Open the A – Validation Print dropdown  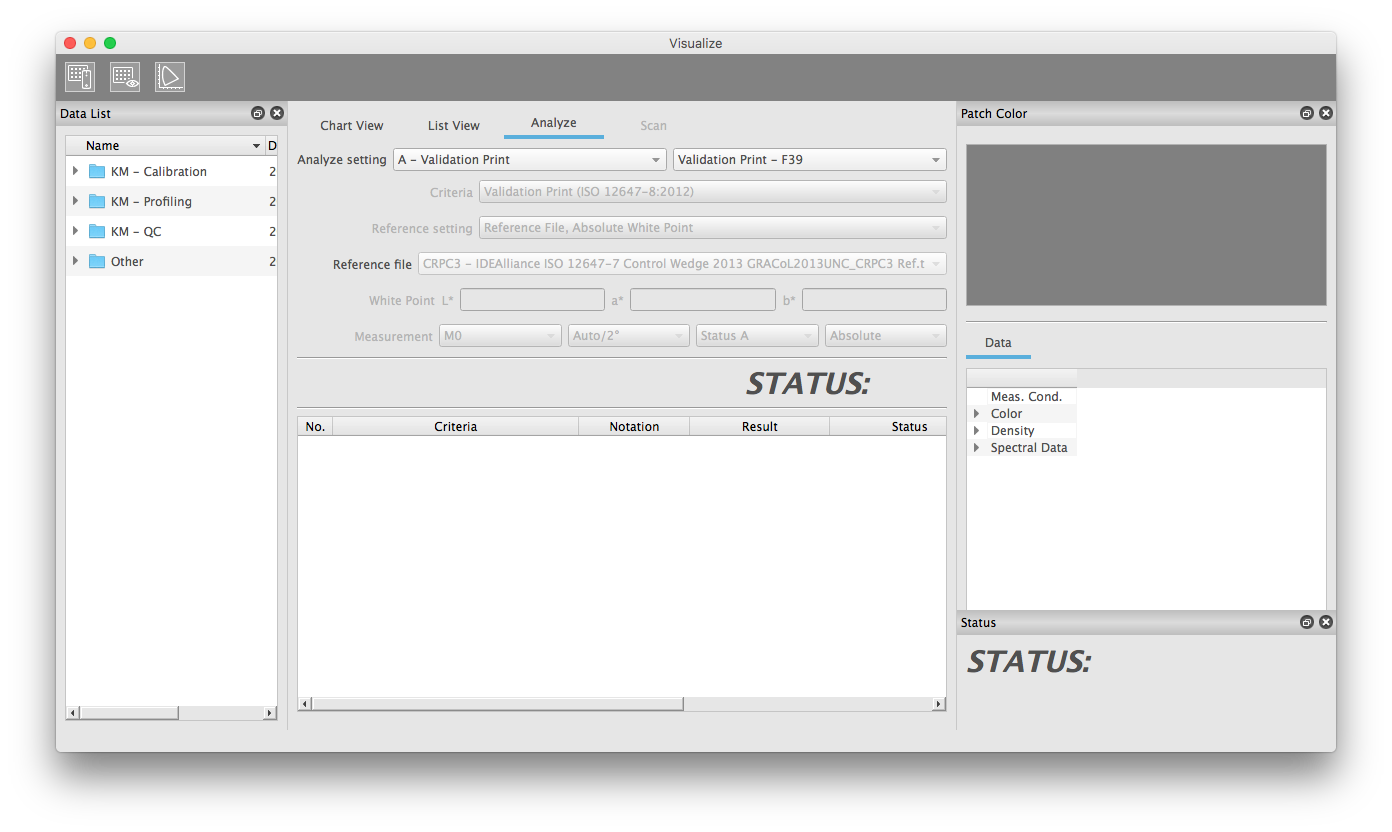(530, 160)
